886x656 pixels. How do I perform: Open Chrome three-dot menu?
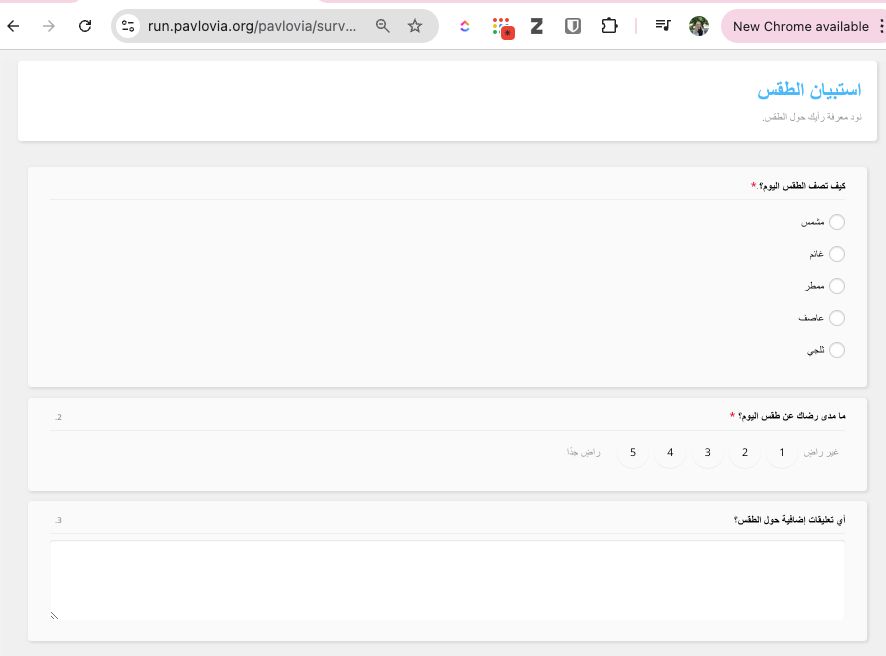(x=881, y=27)
